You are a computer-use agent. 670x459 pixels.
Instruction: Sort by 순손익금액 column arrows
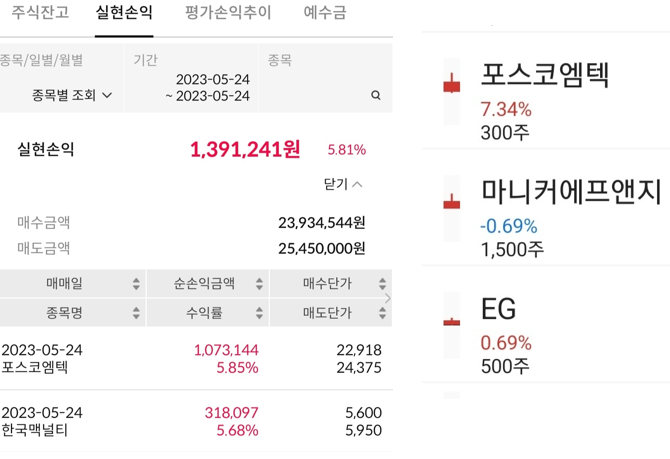pyautogui.click(x=259, y=283)
